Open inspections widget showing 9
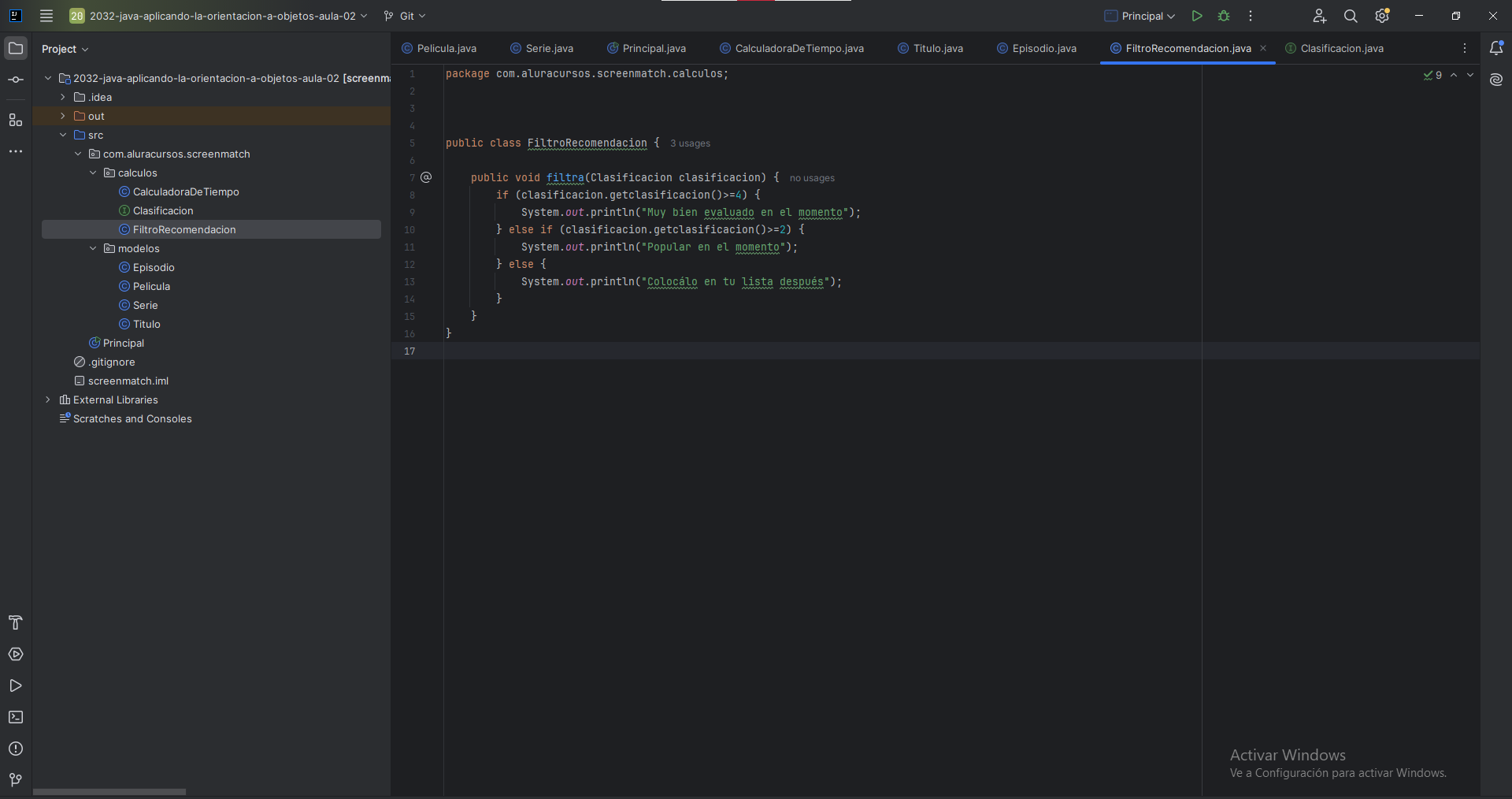The image size is (1512, 799). (1433, 75)
